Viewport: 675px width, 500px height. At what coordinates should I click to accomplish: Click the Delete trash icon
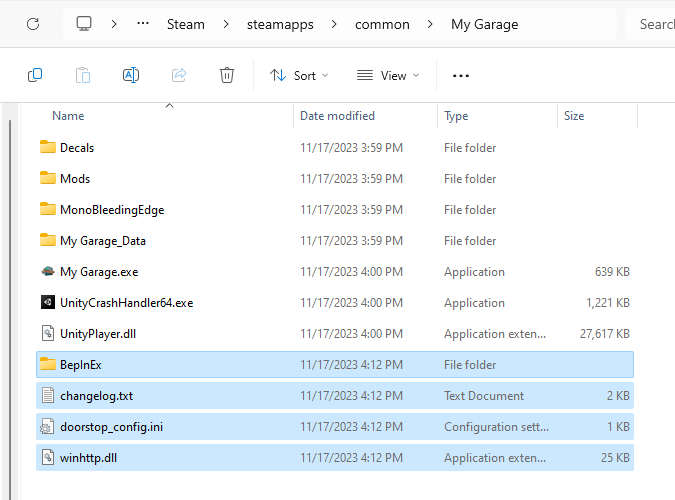pos(227,75)
